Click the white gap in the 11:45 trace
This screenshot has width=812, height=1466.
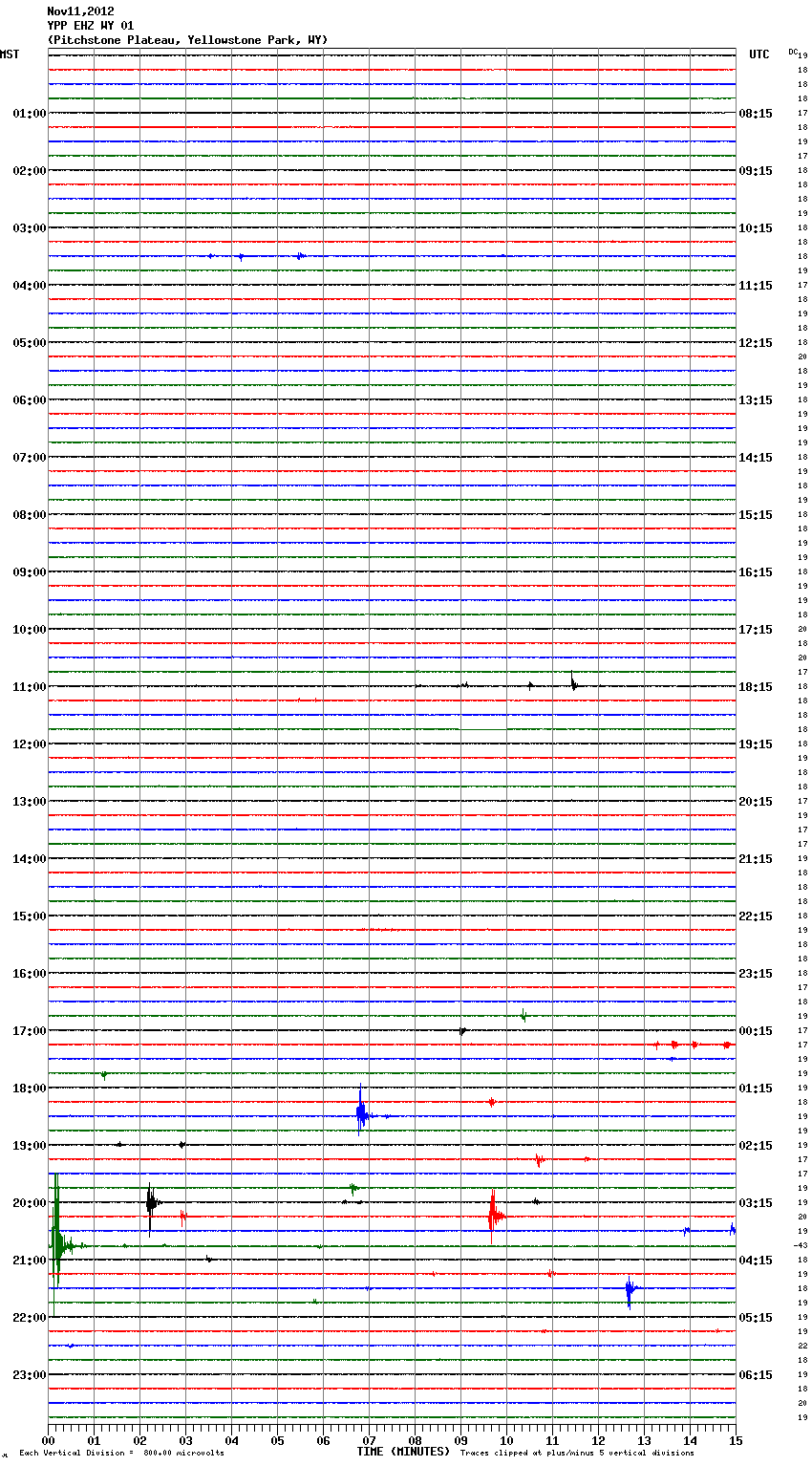pos(483,729)
